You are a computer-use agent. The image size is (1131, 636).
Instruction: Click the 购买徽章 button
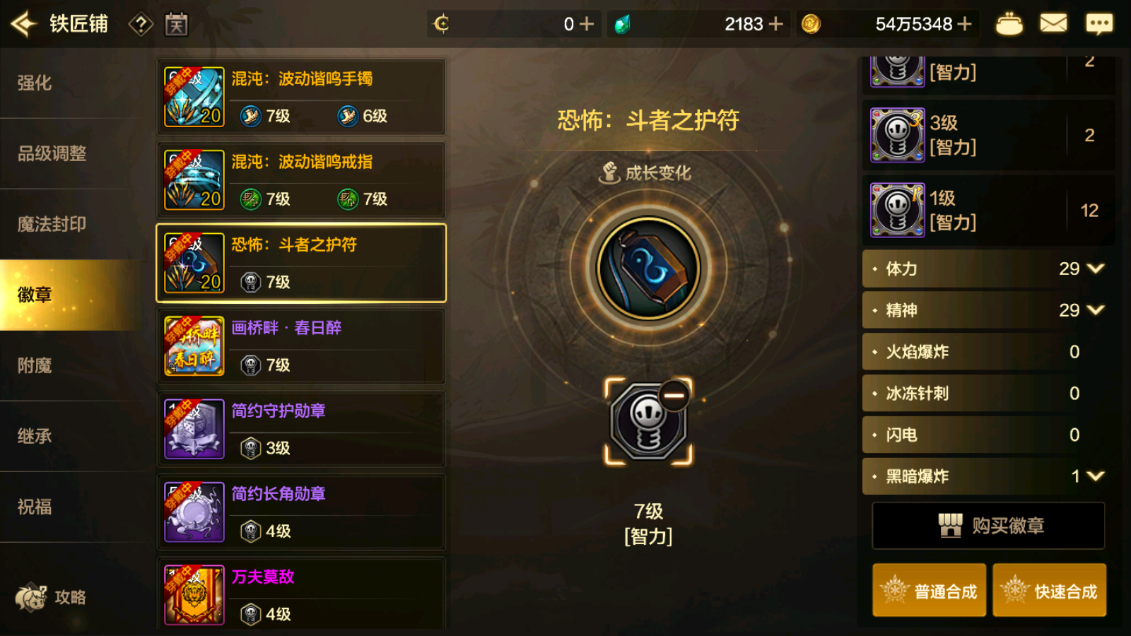tap(988, 526)
